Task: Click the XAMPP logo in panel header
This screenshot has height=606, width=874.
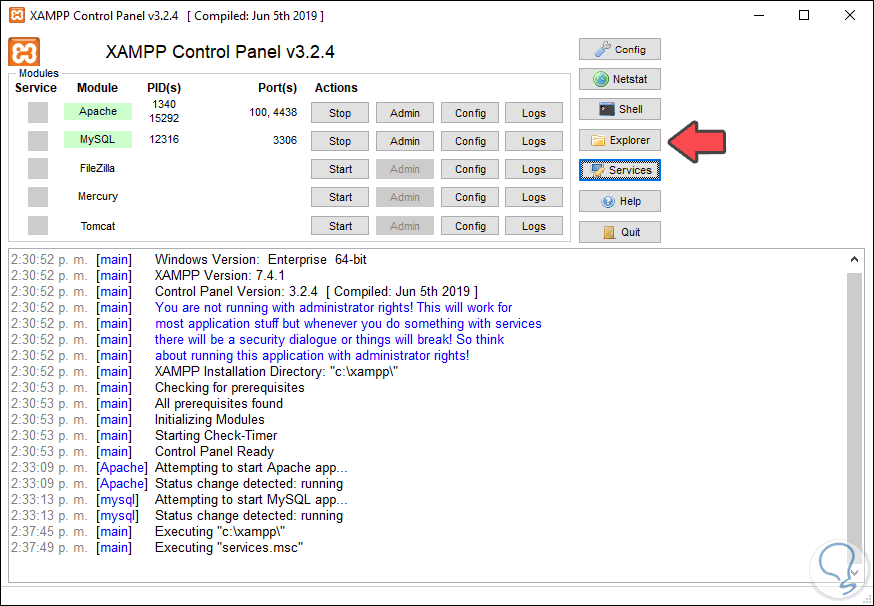Action: tap(24, 52)
